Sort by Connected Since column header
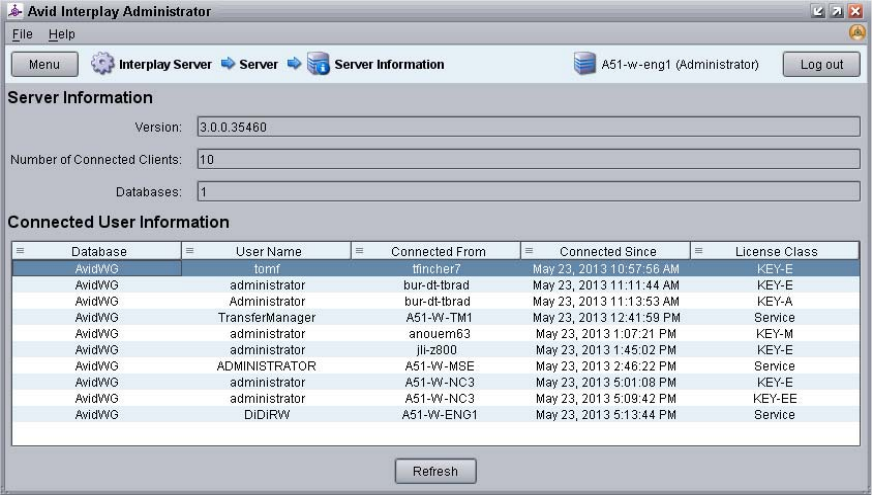Image resolution: width=872 pixels, height=495 pixels. tap(608, 251)
